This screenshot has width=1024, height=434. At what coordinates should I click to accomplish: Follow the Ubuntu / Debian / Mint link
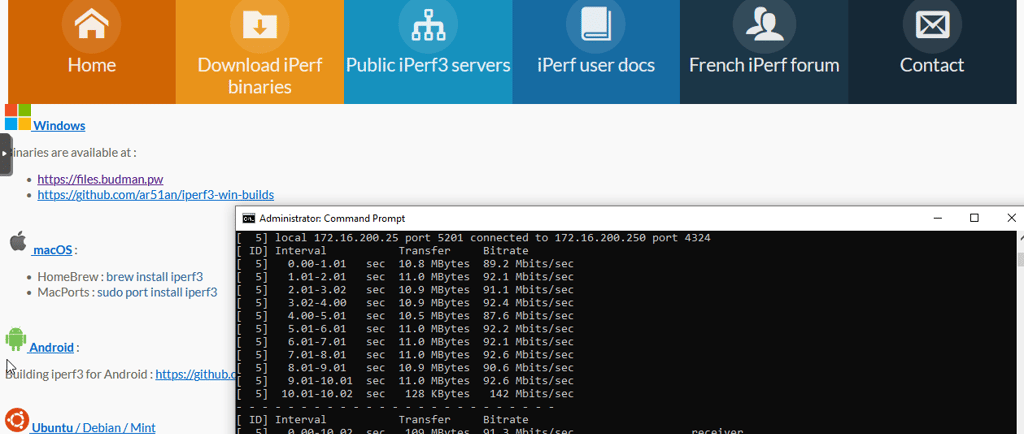pyautogui.click(x=93, y=427)
